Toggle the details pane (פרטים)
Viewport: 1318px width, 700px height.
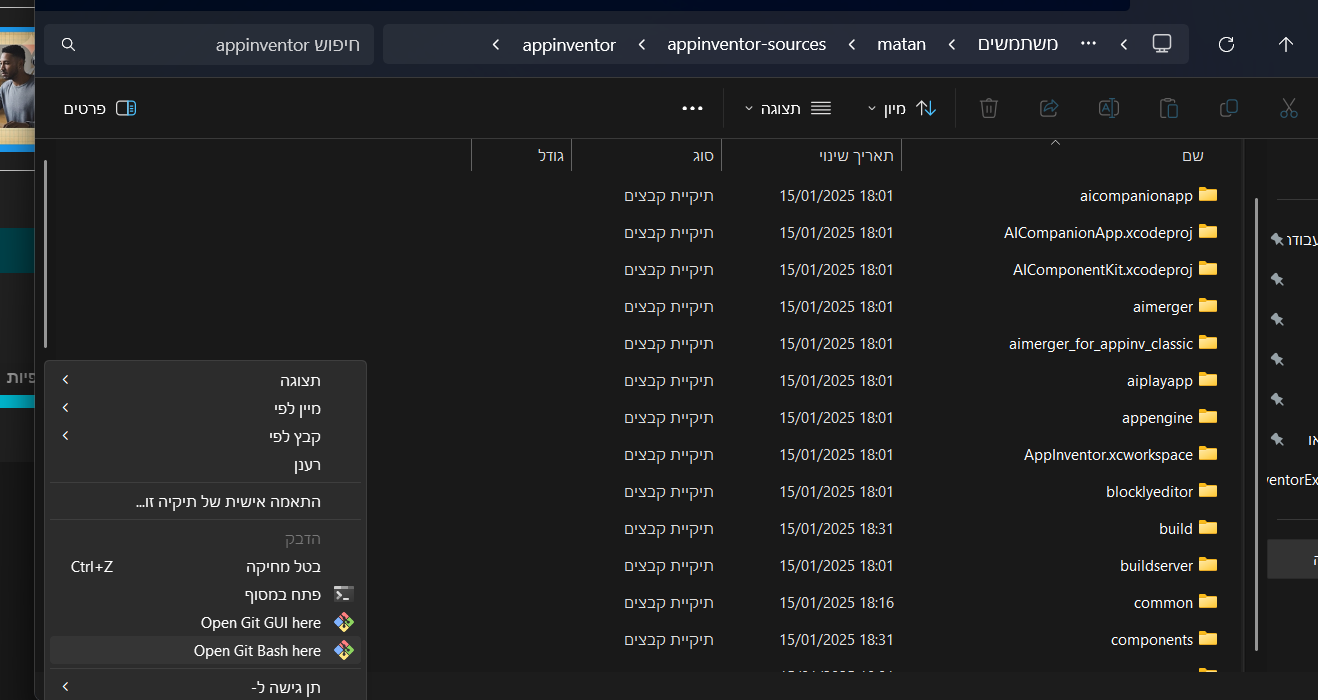tap(100, 108)
